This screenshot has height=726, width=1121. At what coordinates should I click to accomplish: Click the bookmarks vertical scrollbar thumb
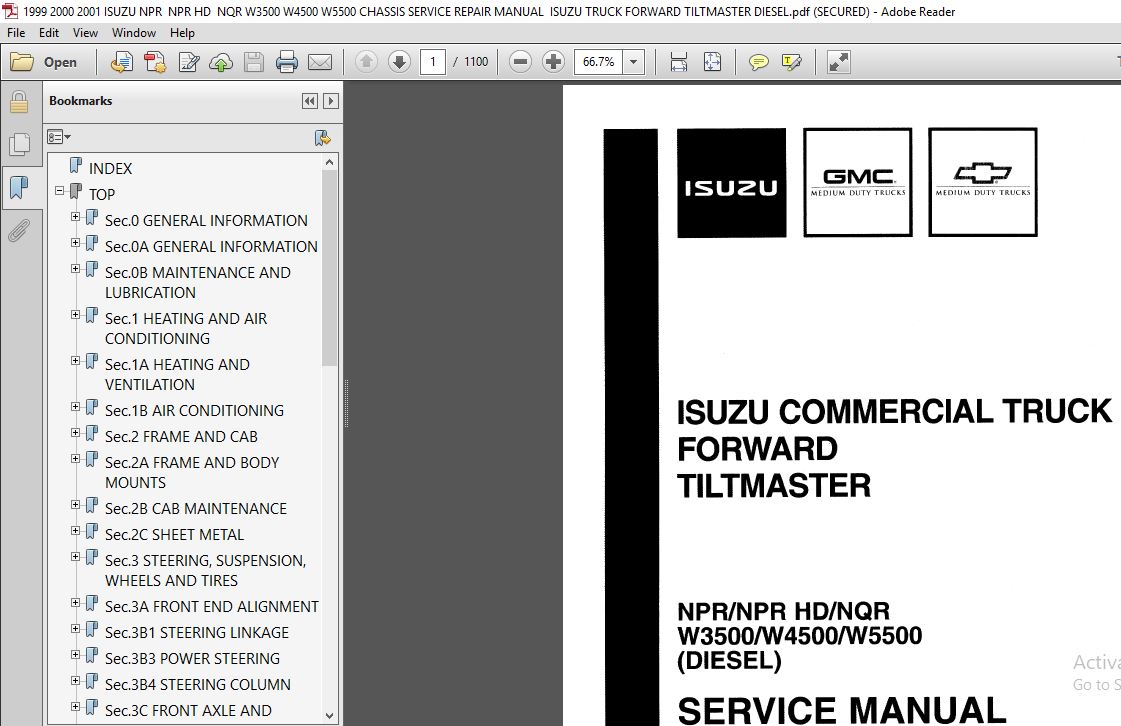point(329,268)
